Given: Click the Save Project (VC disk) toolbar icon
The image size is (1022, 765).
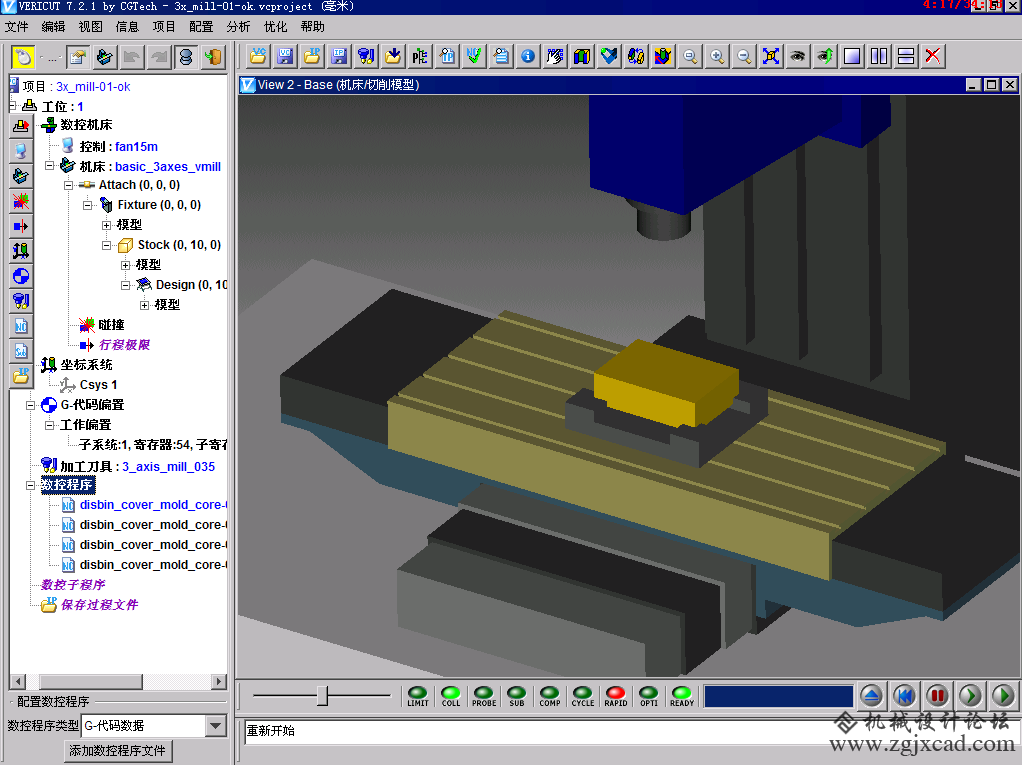Looking at the screenshot, I should point(285,56).
